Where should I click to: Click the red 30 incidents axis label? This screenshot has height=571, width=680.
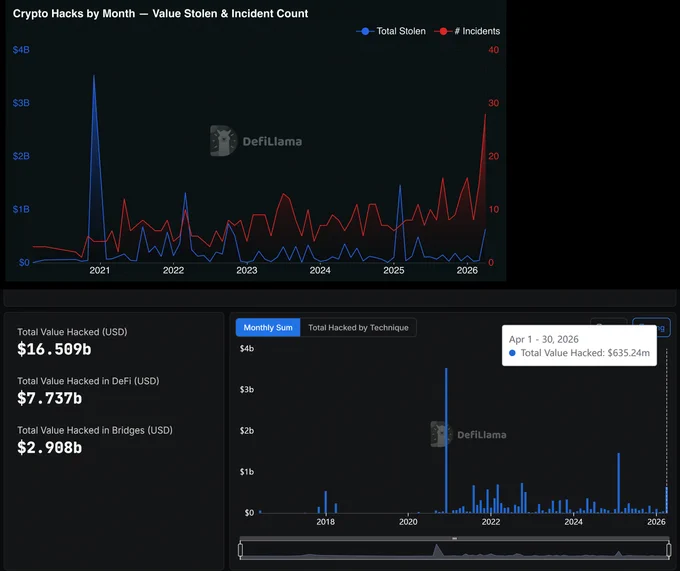click(x=494, y=103)
